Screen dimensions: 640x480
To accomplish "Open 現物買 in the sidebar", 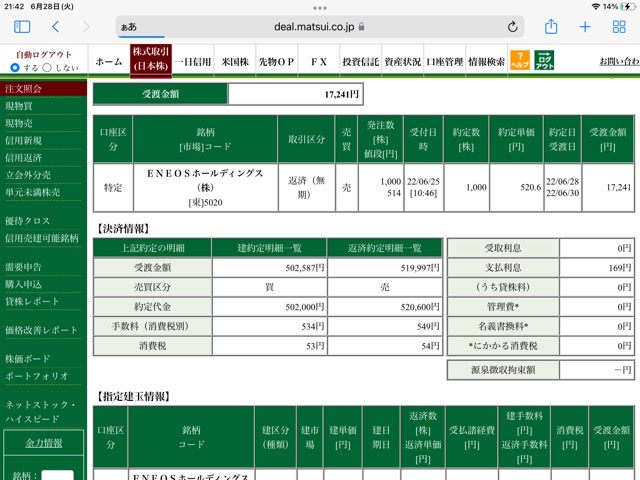I will (x=19, y=106).
